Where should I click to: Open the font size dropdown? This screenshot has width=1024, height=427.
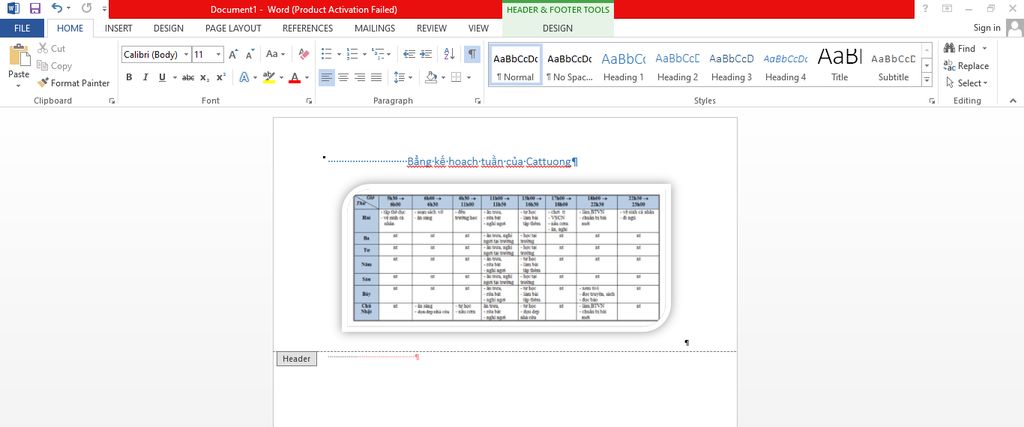coord(219,55)
